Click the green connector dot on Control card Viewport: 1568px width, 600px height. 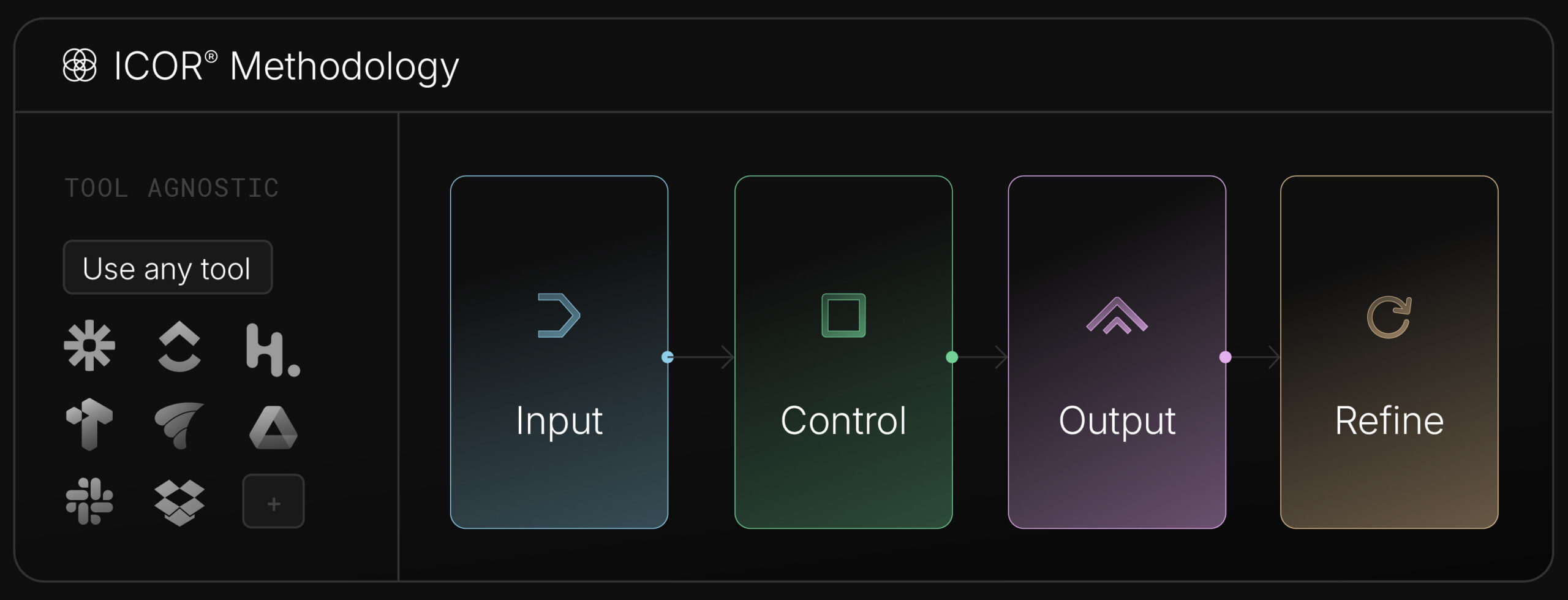pos(952,357)
